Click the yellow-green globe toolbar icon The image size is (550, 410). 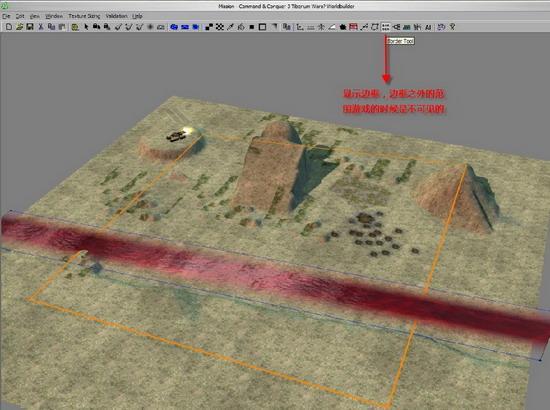(x=75, y=27)
